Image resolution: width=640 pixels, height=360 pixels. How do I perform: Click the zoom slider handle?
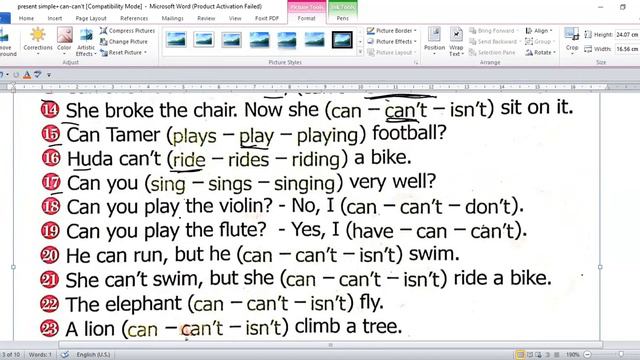[x=622, y=355]
